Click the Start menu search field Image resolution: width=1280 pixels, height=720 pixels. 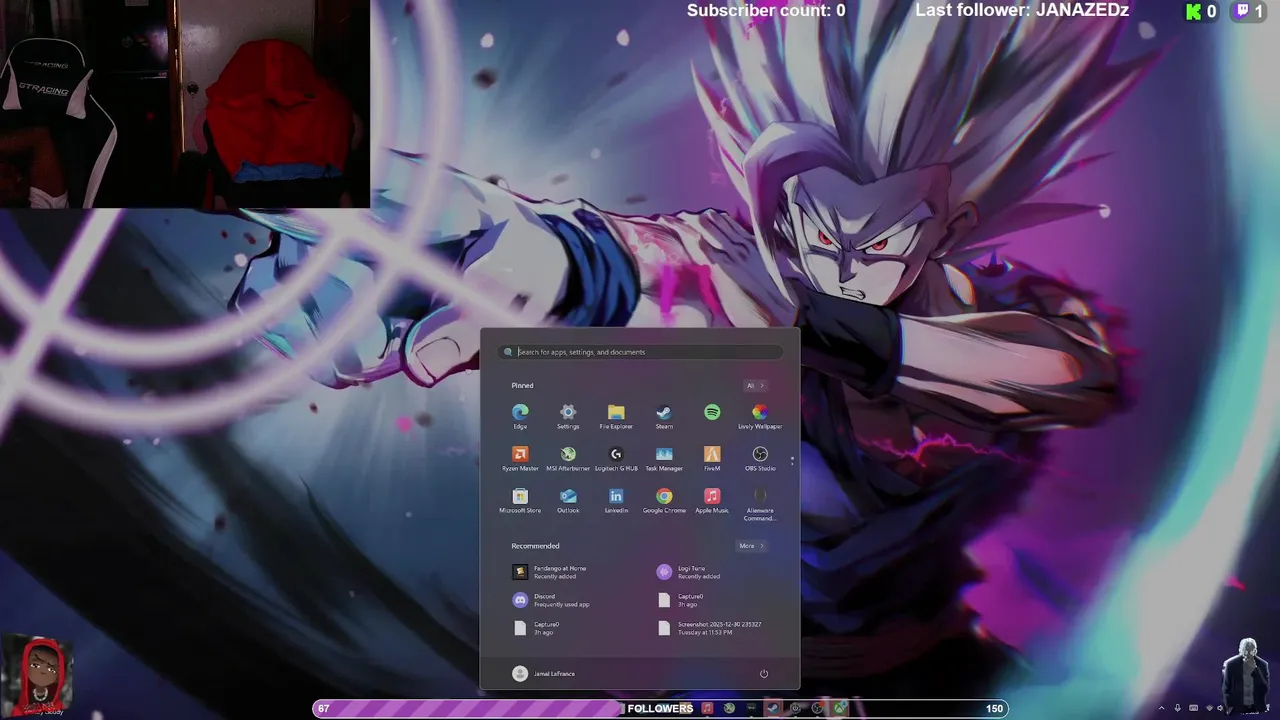640,352
